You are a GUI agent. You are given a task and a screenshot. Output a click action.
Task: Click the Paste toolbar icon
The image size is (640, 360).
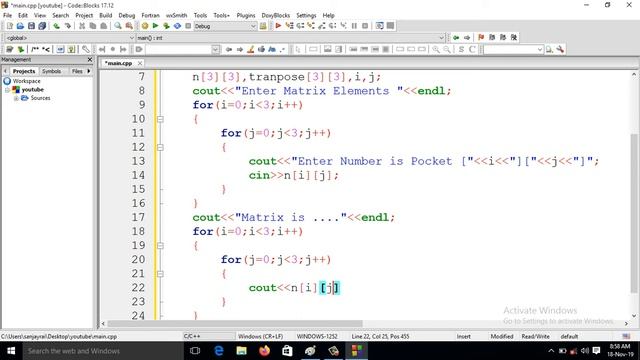coord(104,26)
